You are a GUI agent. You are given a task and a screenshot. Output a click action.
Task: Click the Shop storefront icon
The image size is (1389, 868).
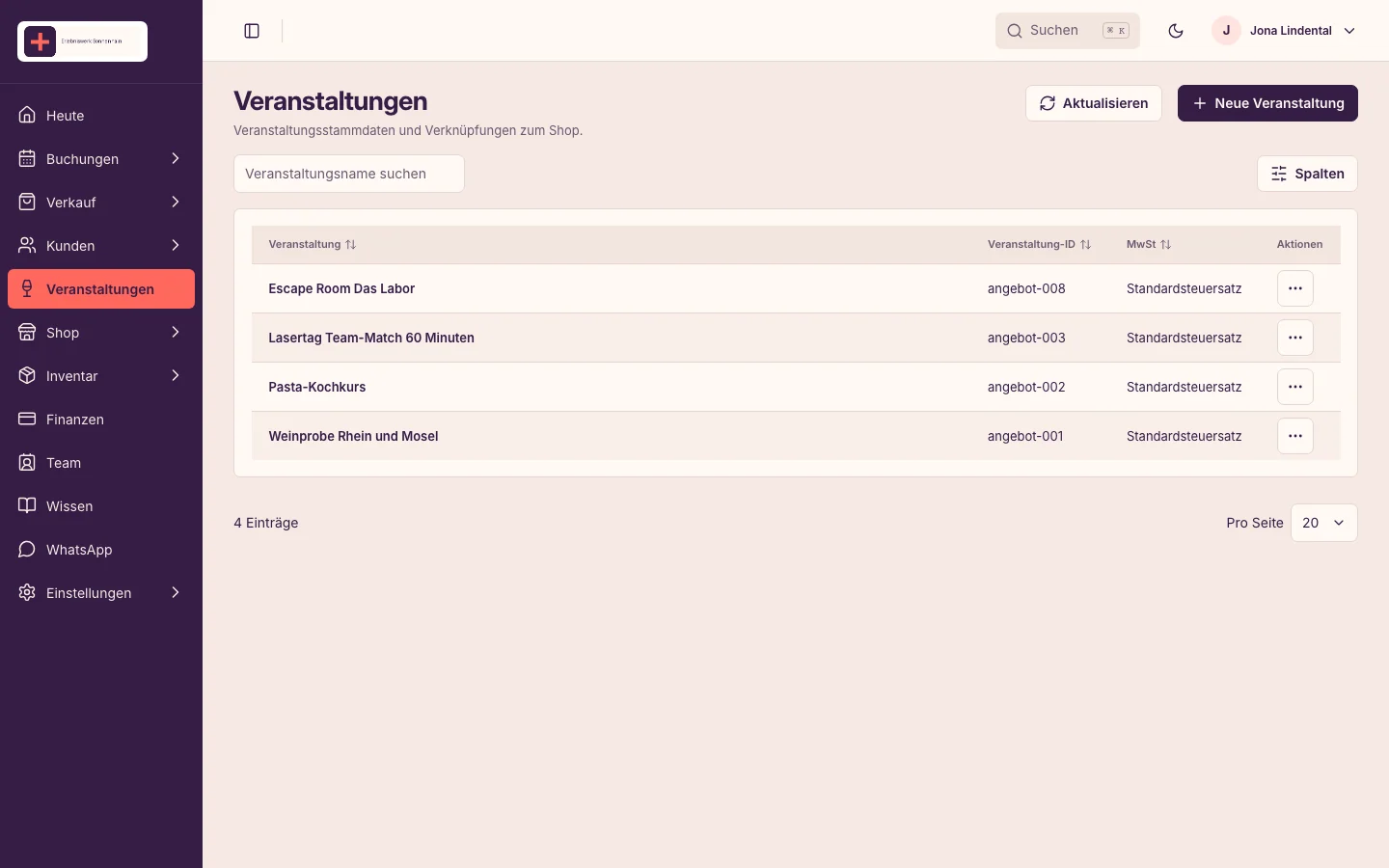(x=27, y=333)
